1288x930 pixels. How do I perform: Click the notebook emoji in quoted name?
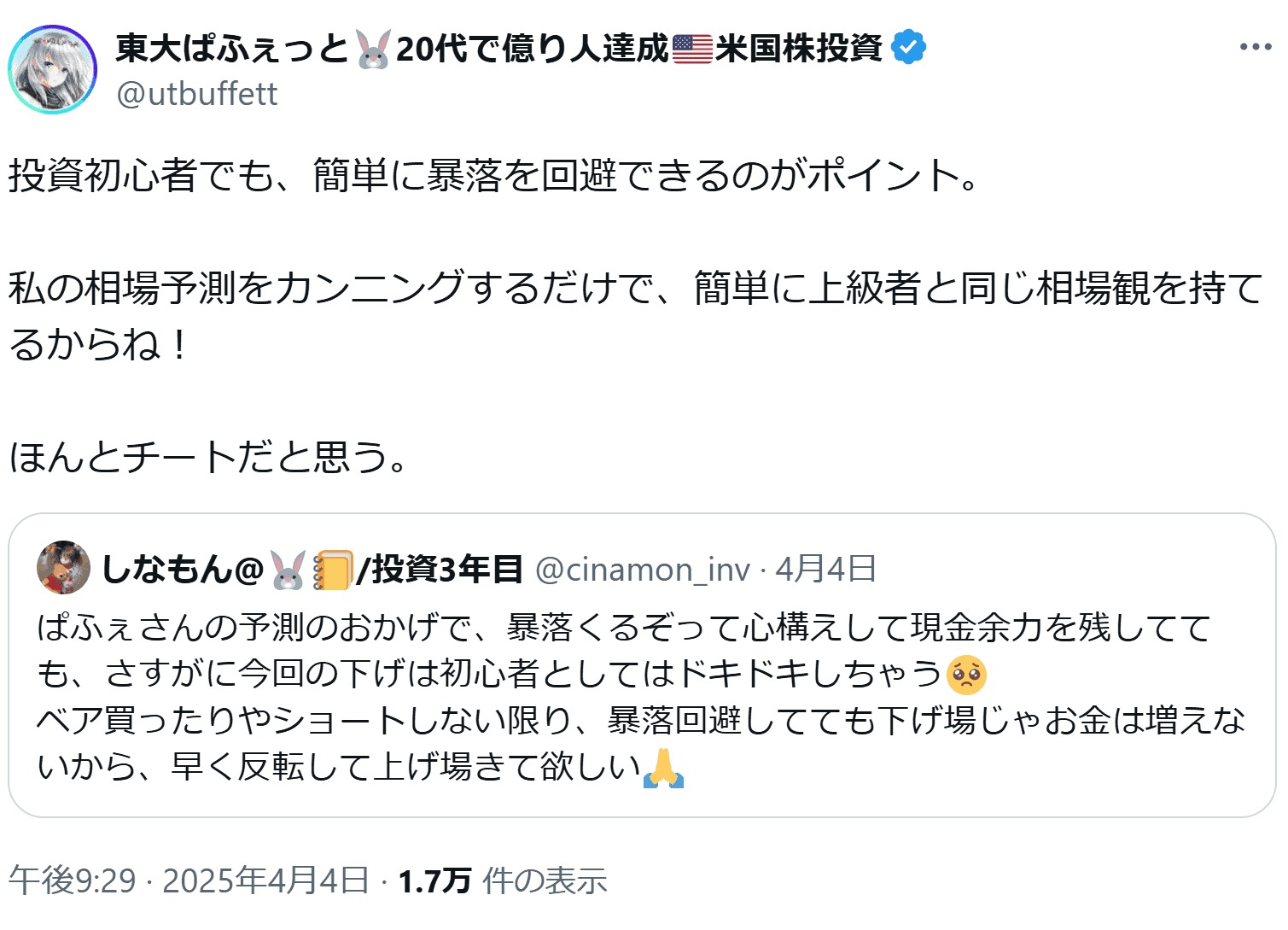[x=332, y=570]
